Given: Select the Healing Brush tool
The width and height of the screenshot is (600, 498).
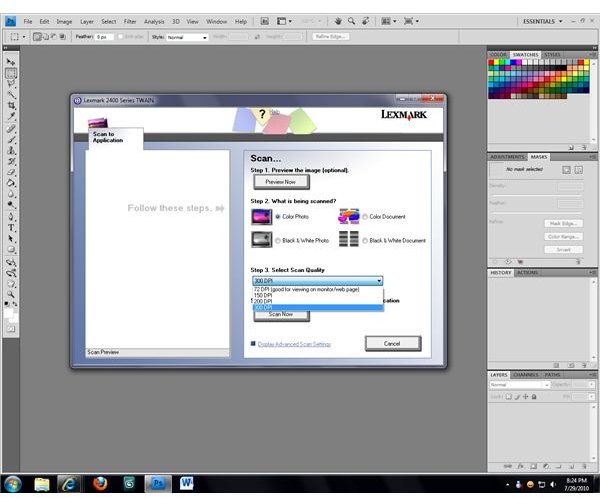Looking at the screenshot, I should coord(11,129).
